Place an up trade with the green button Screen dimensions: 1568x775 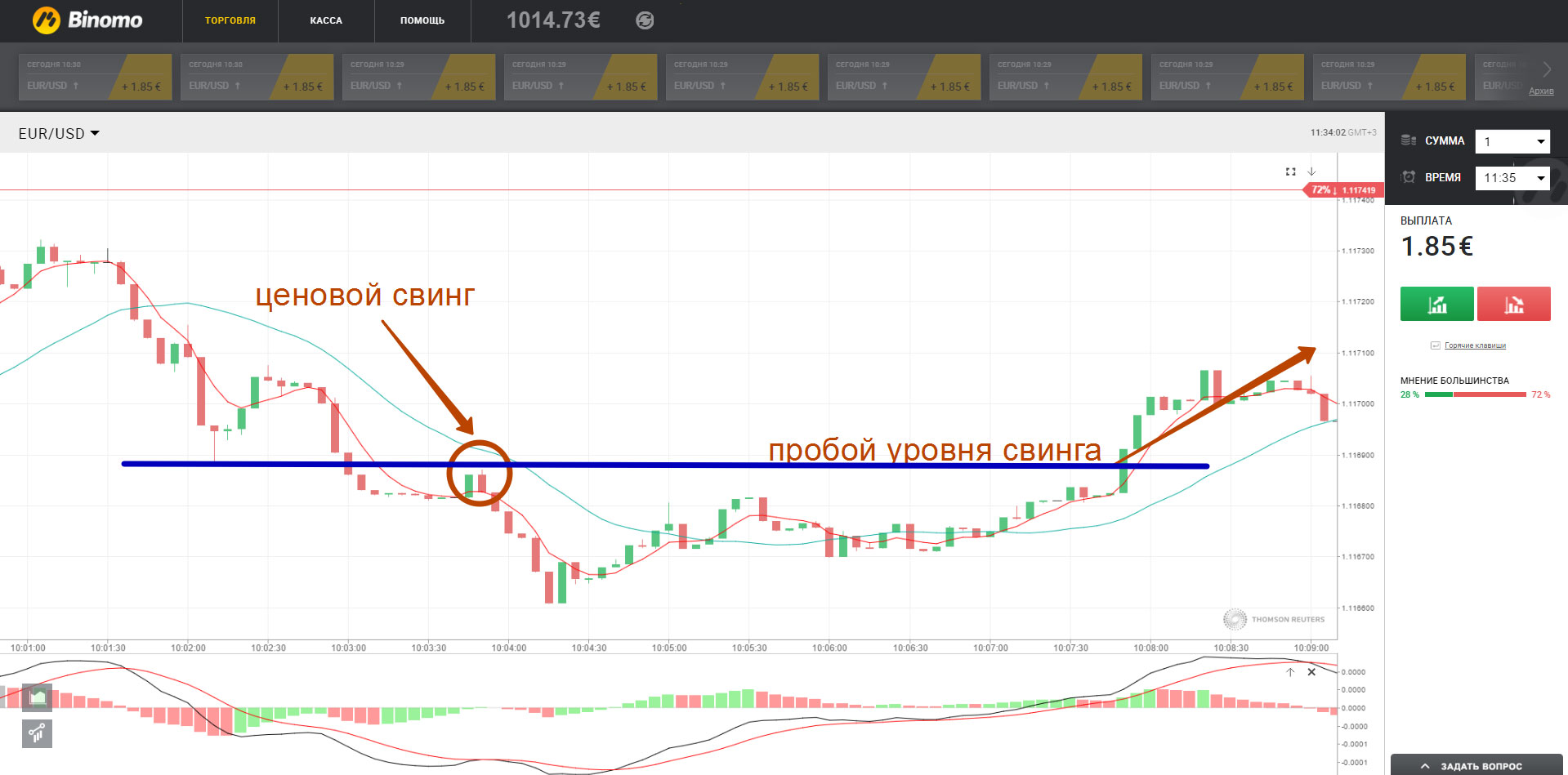tap(1437, 304)
